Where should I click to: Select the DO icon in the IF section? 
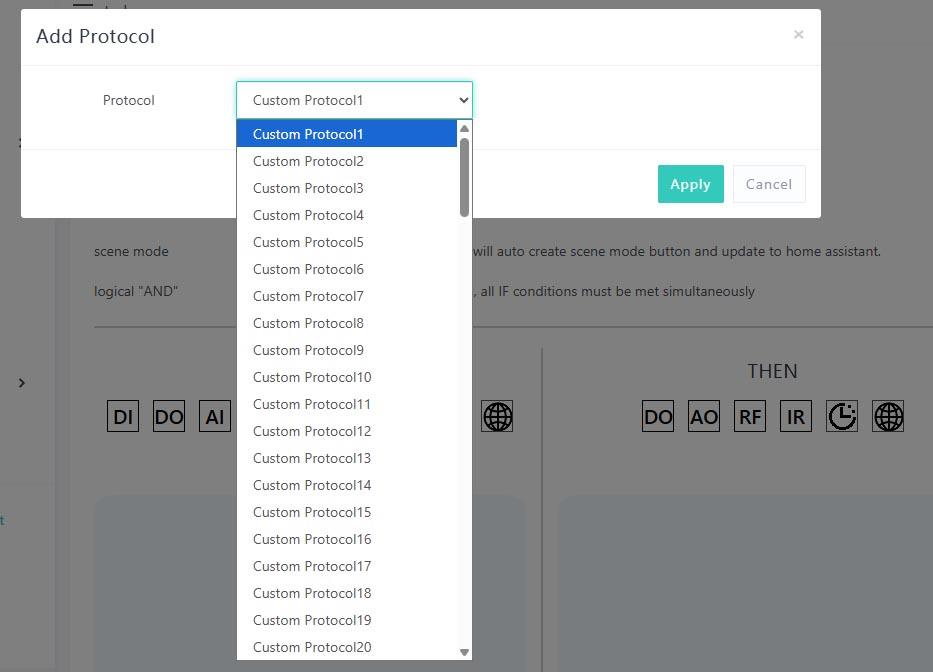click(x=168, y=416)
